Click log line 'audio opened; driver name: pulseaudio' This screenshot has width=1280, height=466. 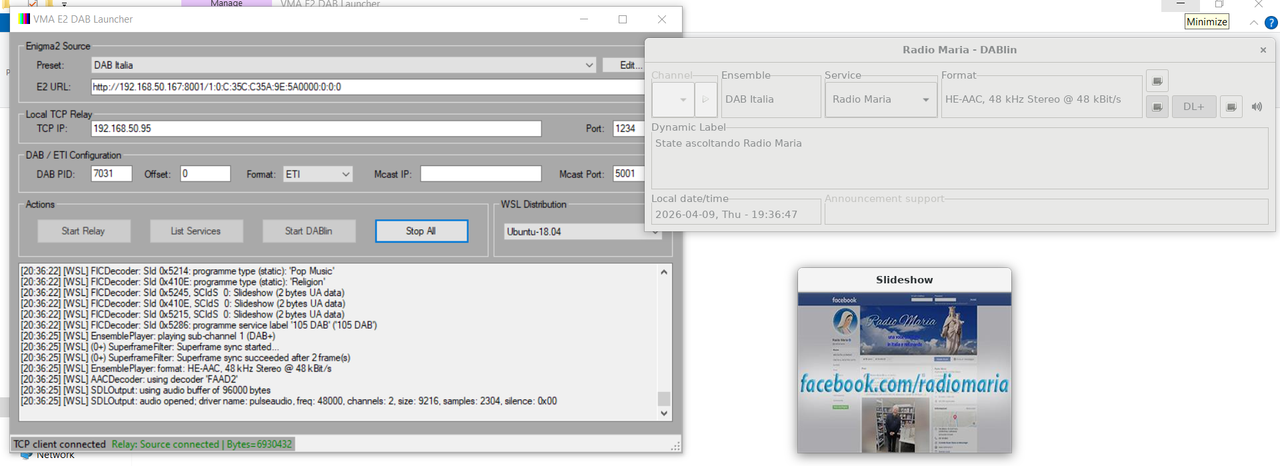(288, 401)
